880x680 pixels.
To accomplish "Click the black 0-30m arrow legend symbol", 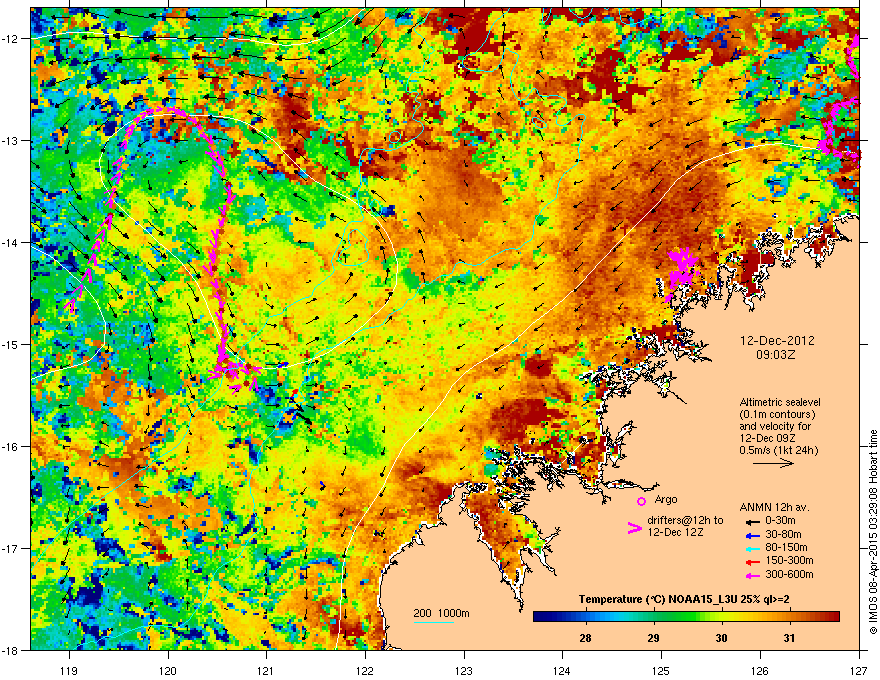I will [751, 521].
